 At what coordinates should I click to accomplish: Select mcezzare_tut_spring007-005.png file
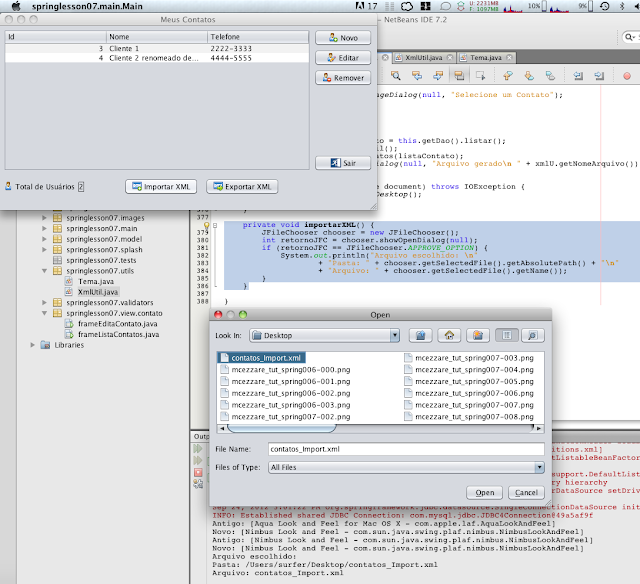(469, 382)
